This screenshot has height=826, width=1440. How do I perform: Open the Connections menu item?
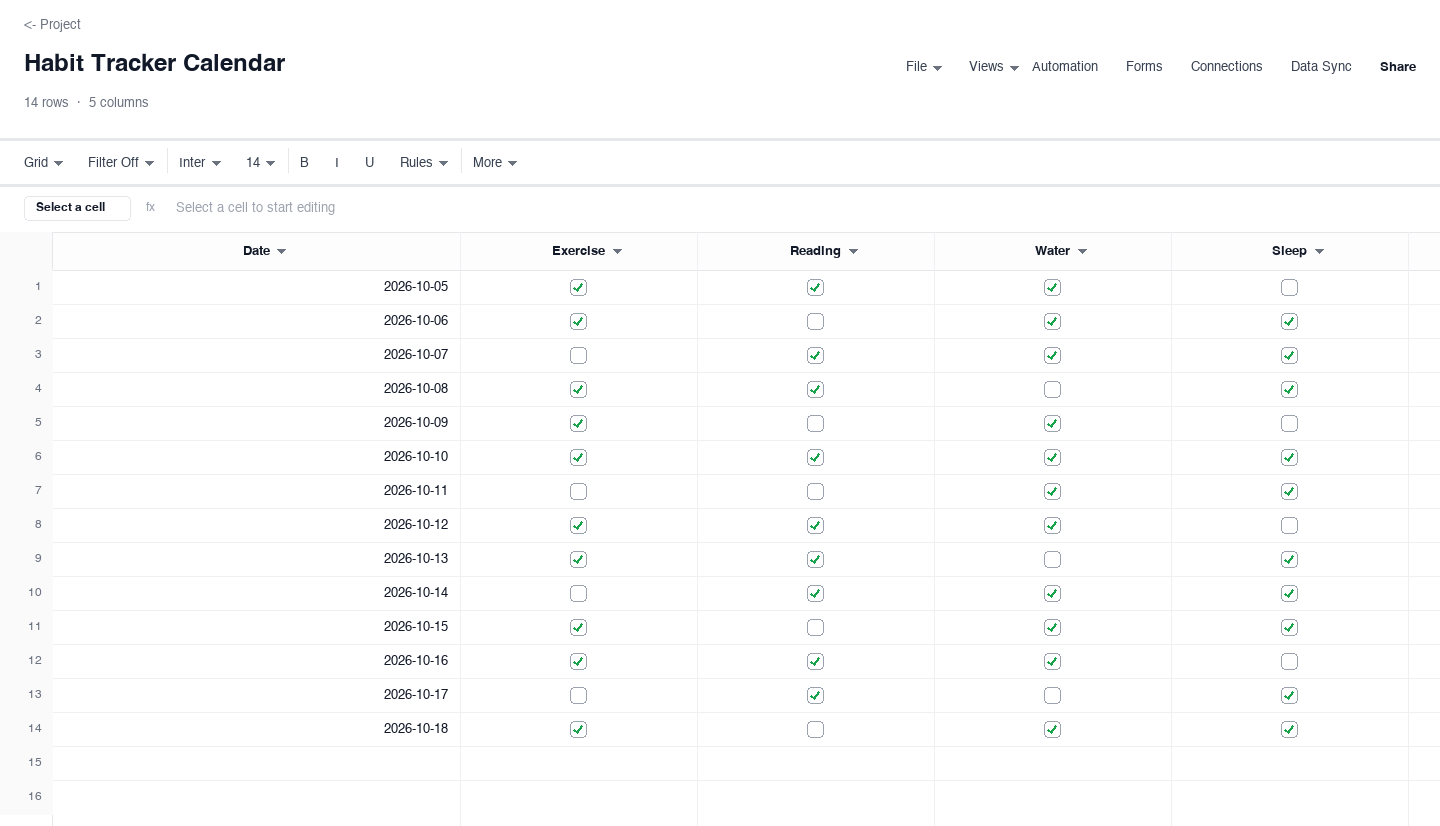point(1226,67)
